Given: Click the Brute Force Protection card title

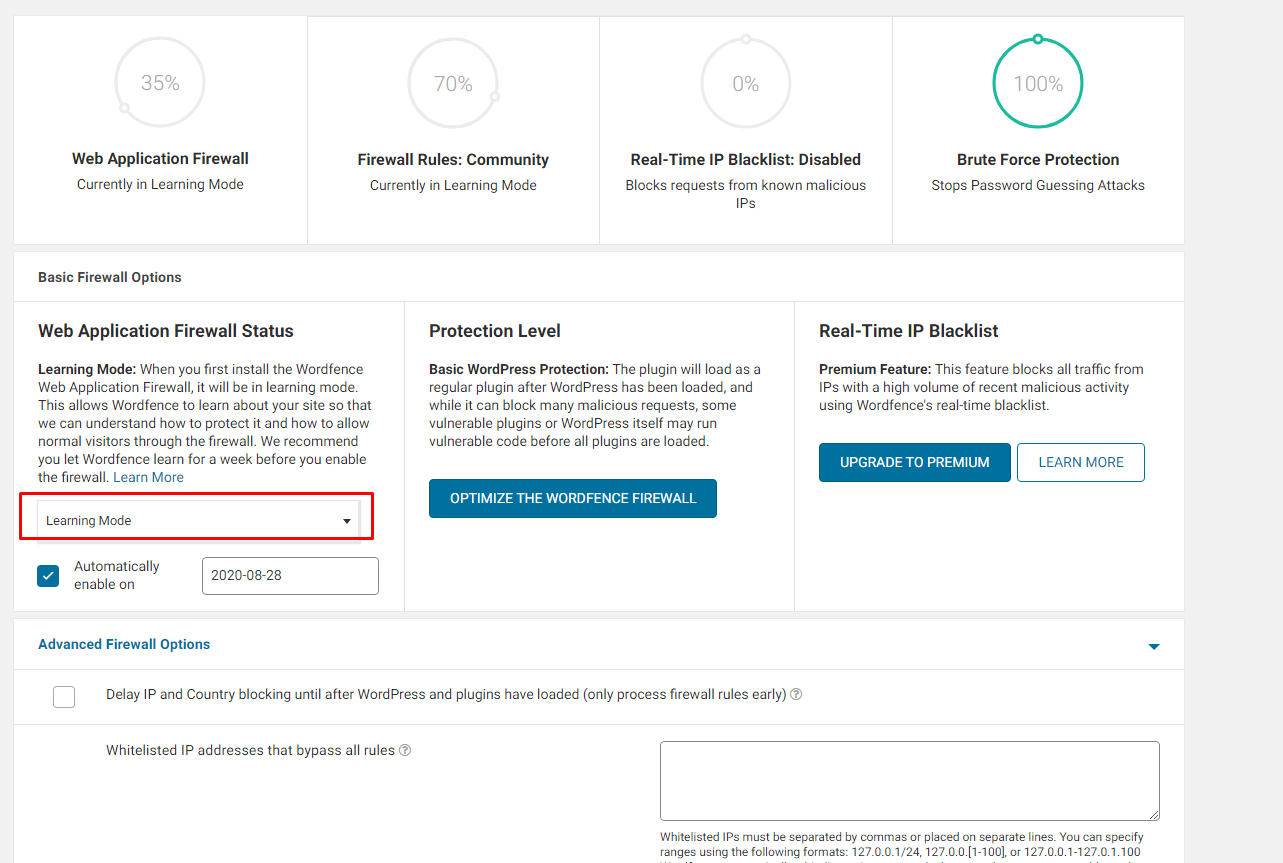Looking at the screenshot, I should [1038, 159].
